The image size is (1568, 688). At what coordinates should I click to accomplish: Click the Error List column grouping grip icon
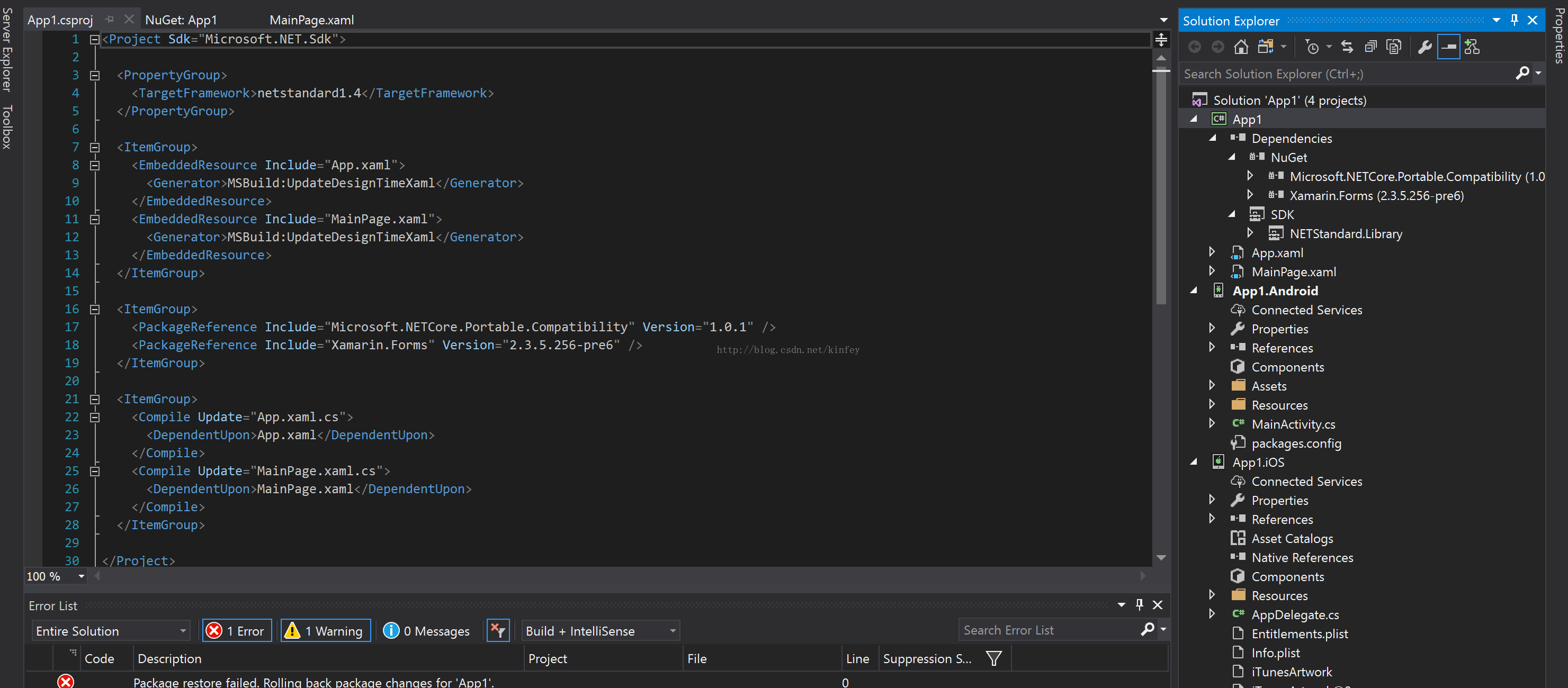(73, 652)
